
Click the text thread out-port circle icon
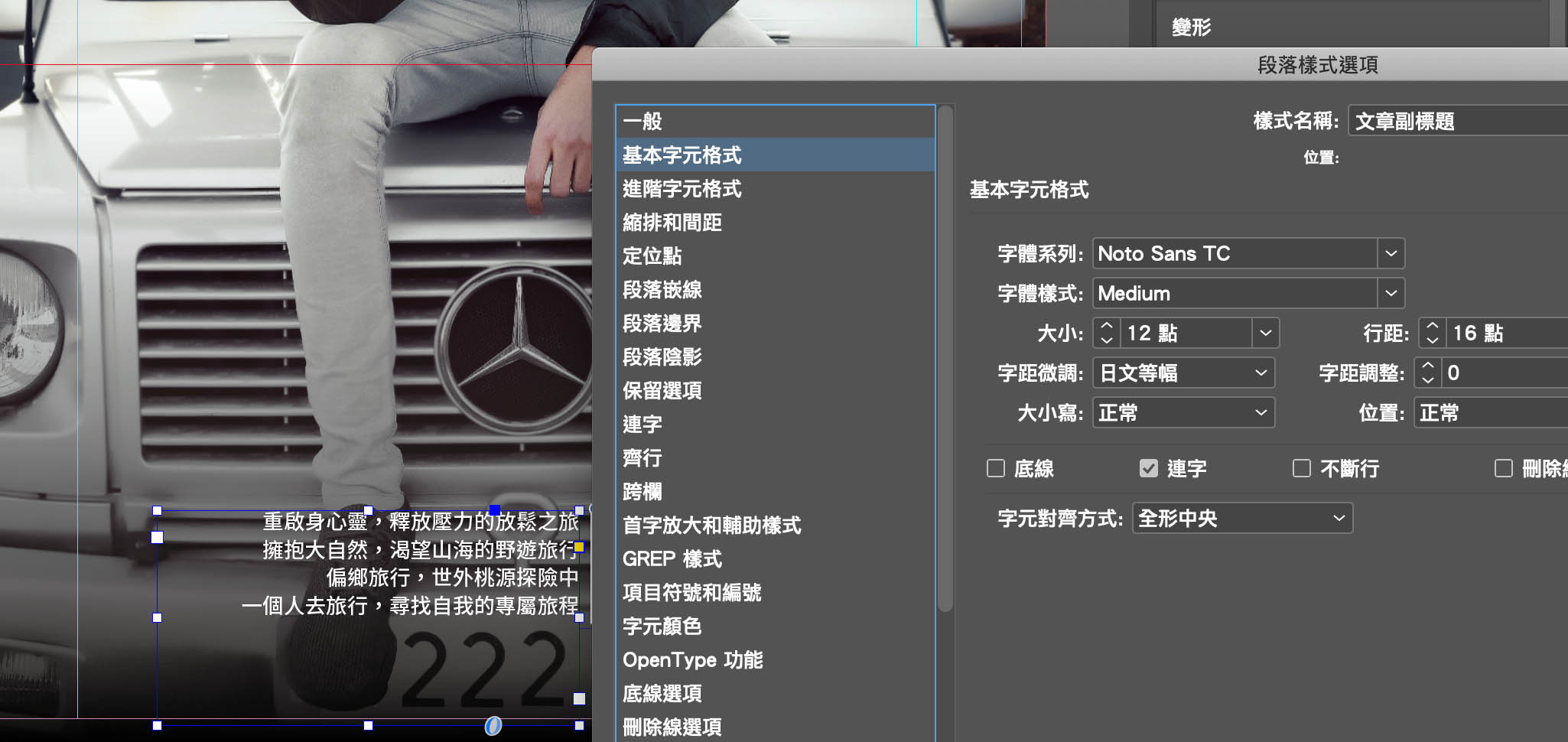pyautogui.click(x=493, y=725)
